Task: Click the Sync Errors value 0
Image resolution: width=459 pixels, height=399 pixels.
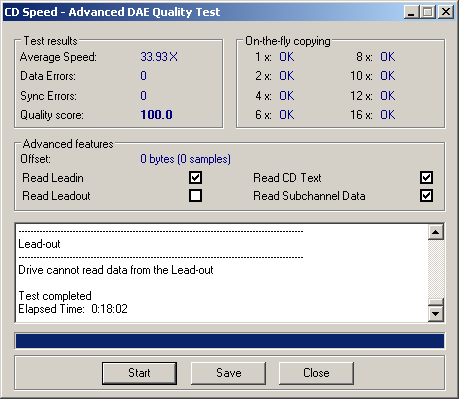Action: [143, 96]
